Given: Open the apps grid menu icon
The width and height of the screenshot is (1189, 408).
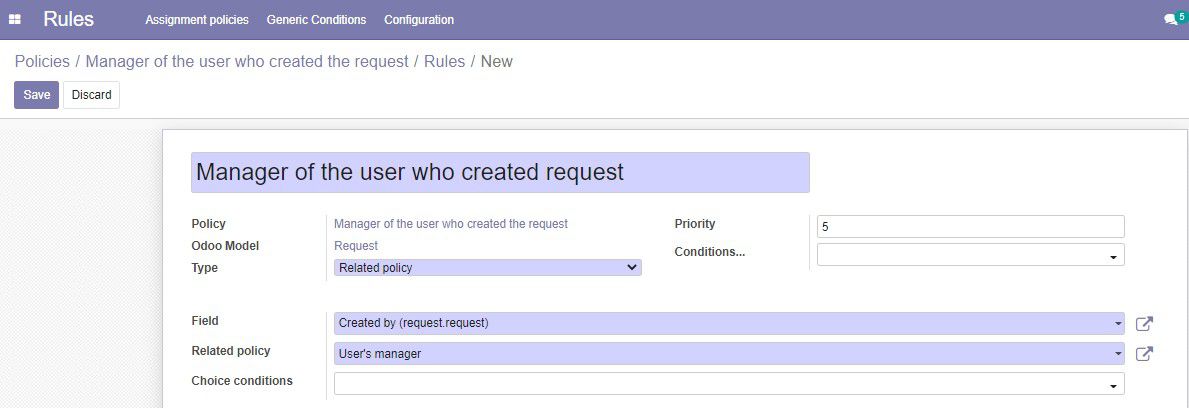Looking at the screenshot, I should coord(14,20).
